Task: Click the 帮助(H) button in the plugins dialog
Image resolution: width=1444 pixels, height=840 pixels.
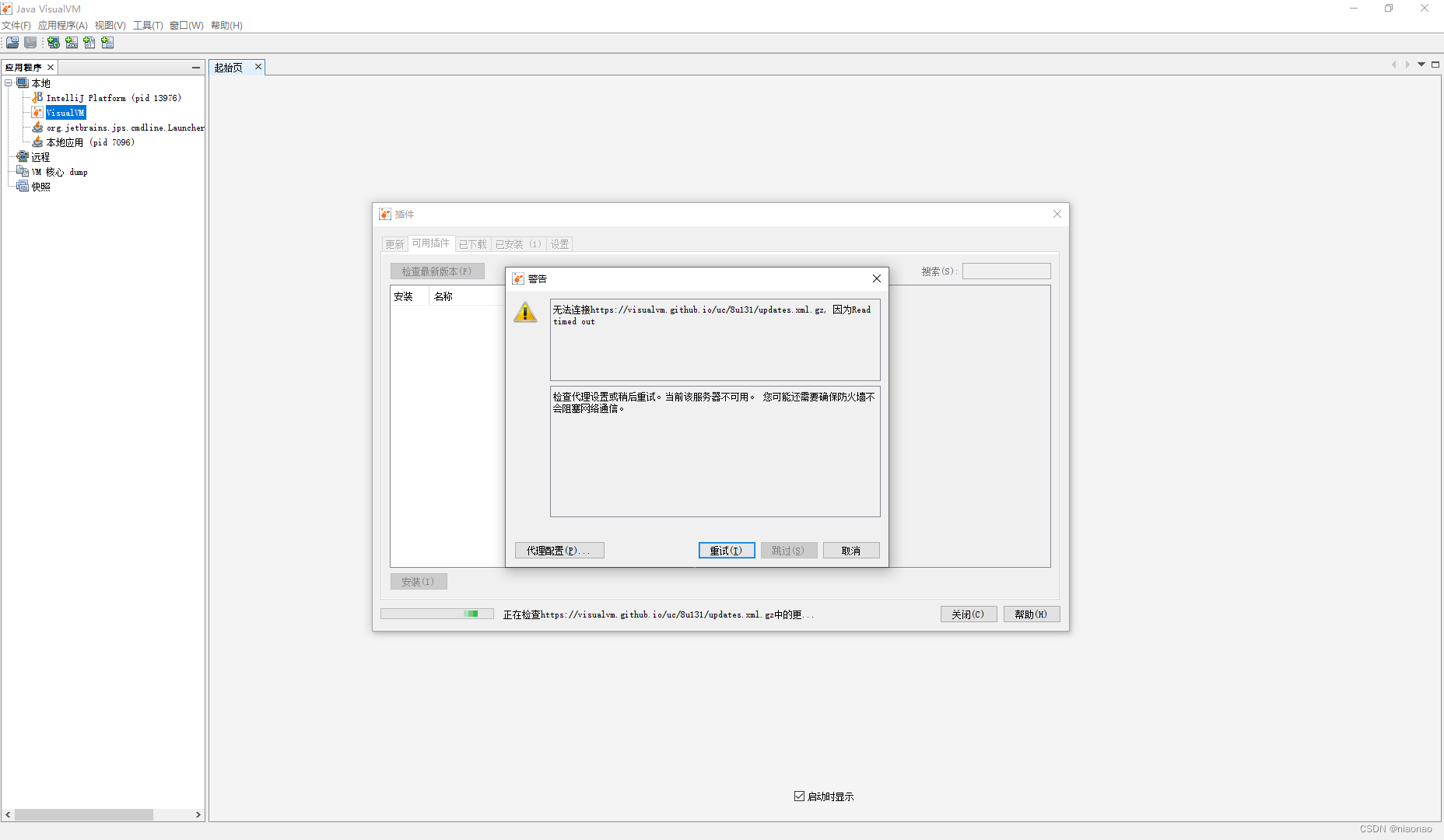Action: pyautogui.click(x=1032, y=614)
